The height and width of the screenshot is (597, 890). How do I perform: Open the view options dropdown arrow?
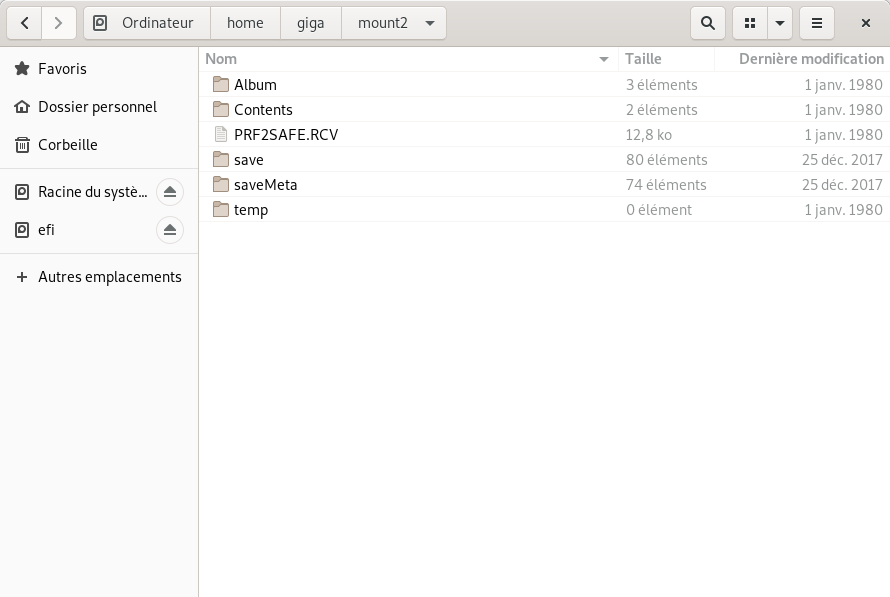pos(779,23)
